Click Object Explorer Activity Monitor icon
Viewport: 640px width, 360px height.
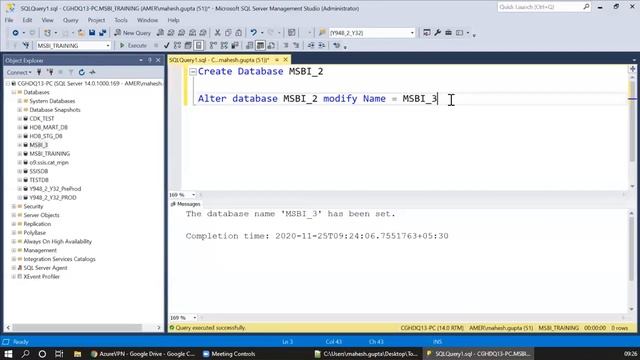93,72
